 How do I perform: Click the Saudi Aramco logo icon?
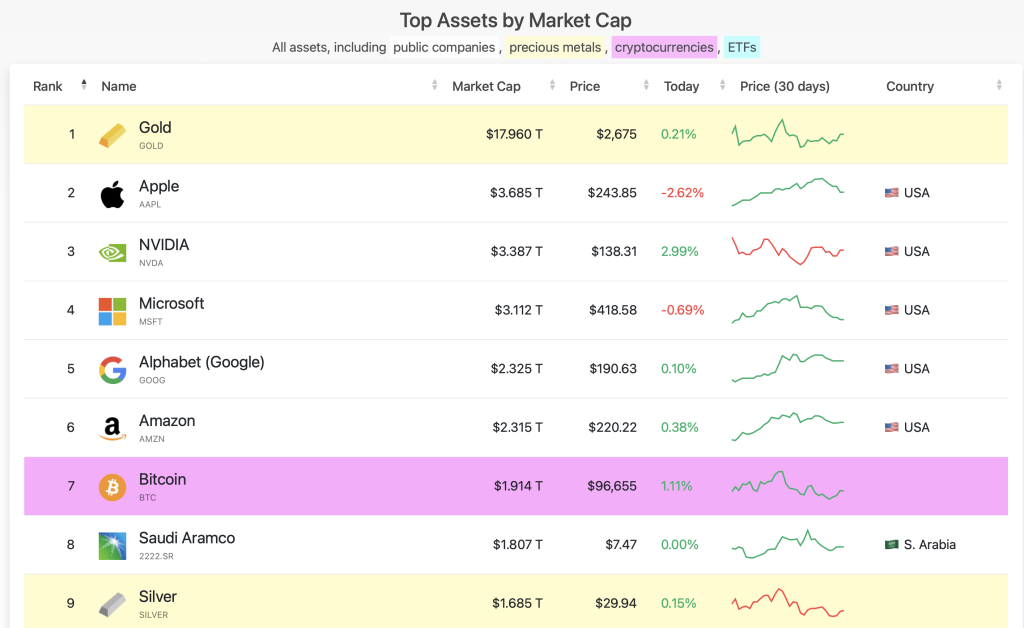coord(112,546)
